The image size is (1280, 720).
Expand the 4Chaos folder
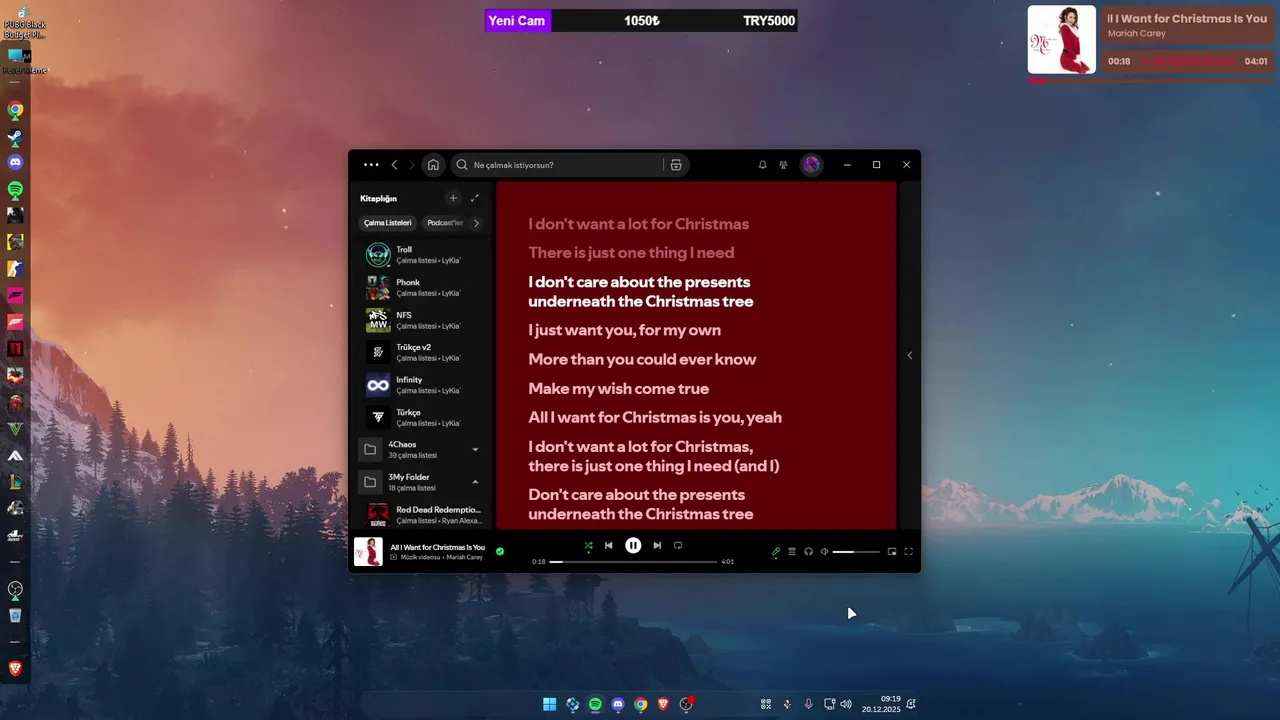[x=475, y=450]
